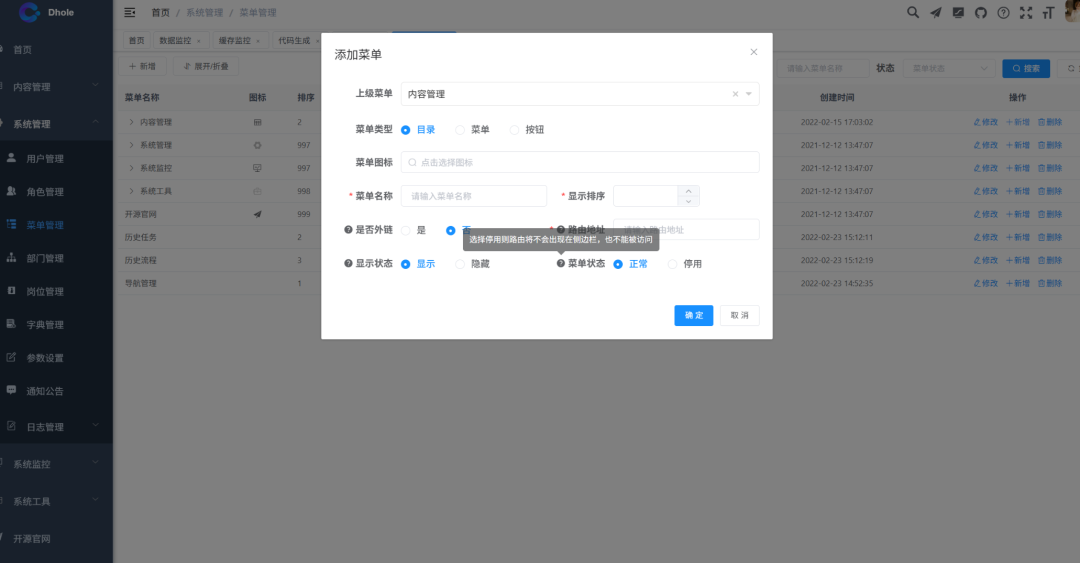Click the 菜单管理 sidebar icon
This screenshot has height=563, width=1080.
[x=11, y=224]
